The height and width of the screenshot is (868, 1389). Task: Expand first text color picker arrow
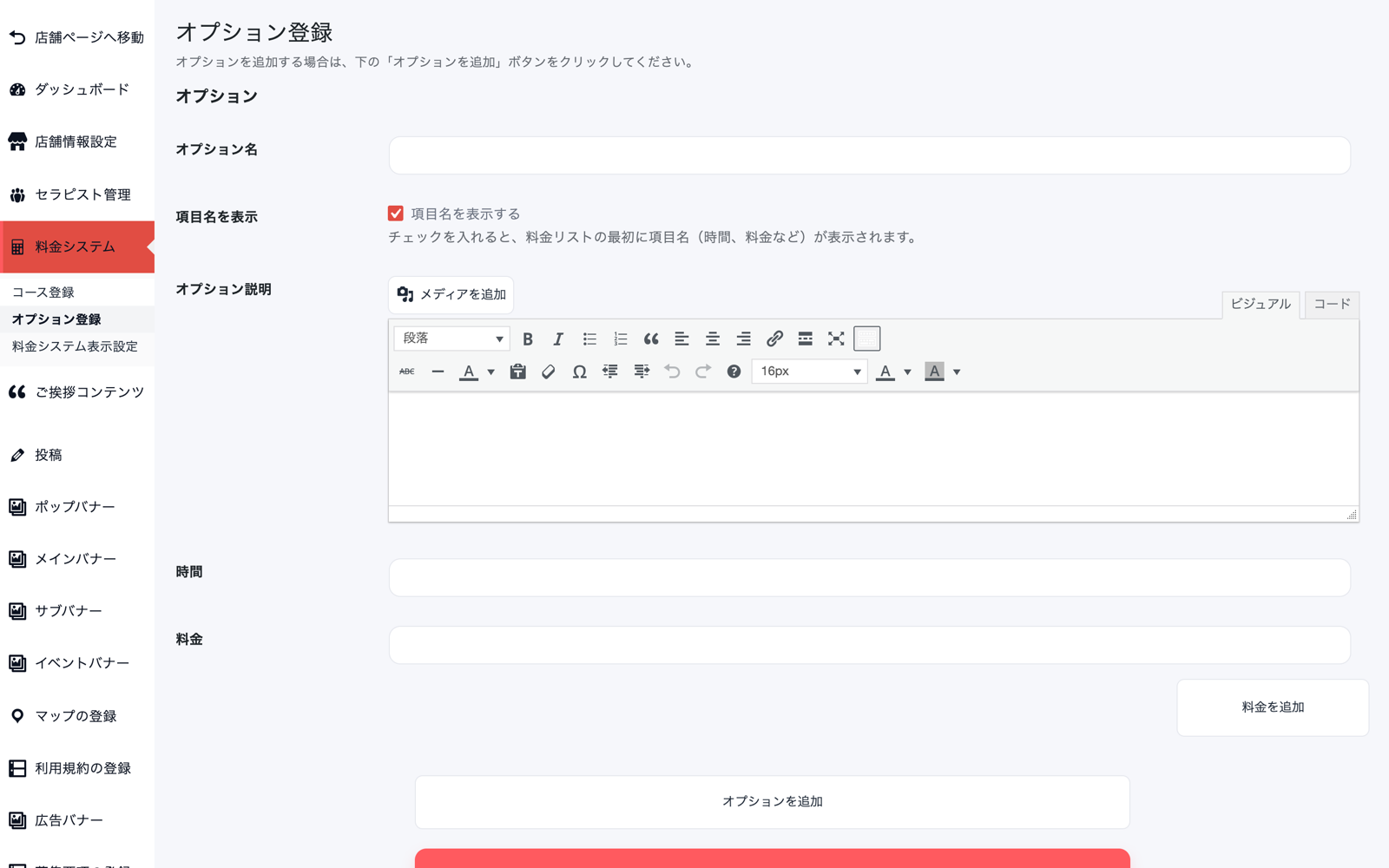point(490,372)
